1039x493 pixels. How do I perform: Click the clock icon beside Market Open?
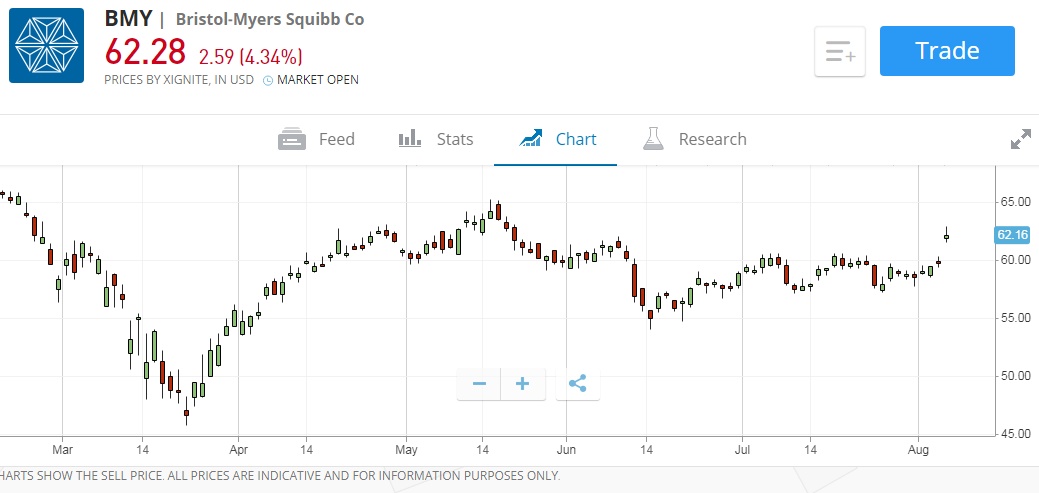268,80
